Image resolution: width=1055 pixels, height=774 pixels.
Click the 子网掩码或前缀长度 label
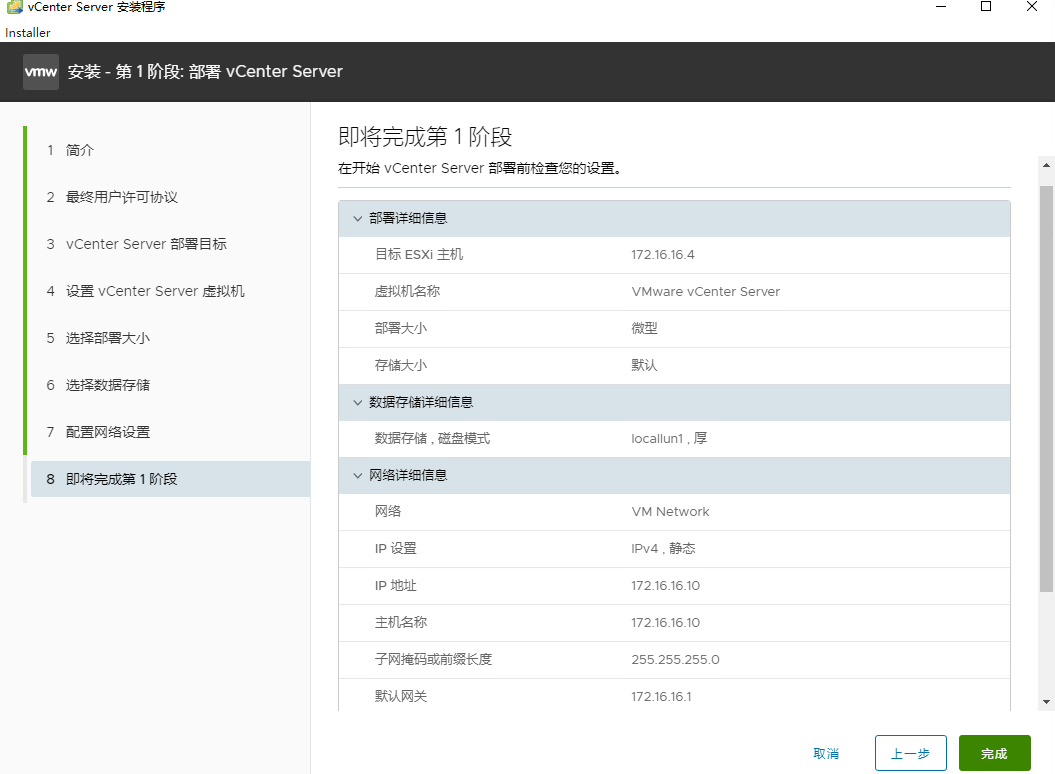(433, 660)
